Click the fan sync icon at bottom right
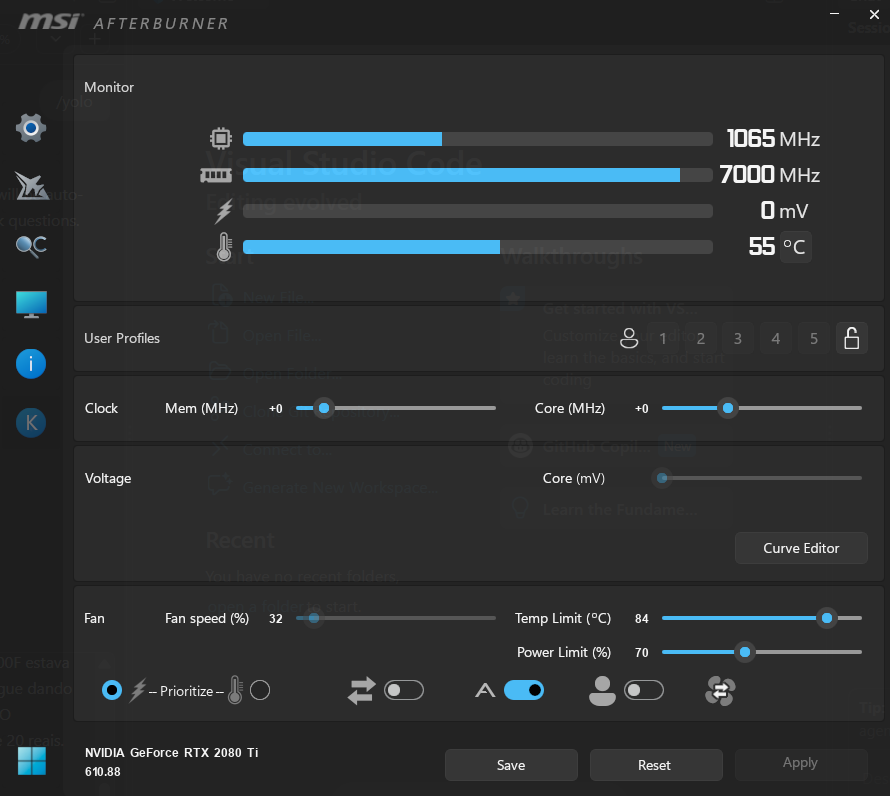The width and height of the screenshot is (890, 796). [x=720, y=691]
